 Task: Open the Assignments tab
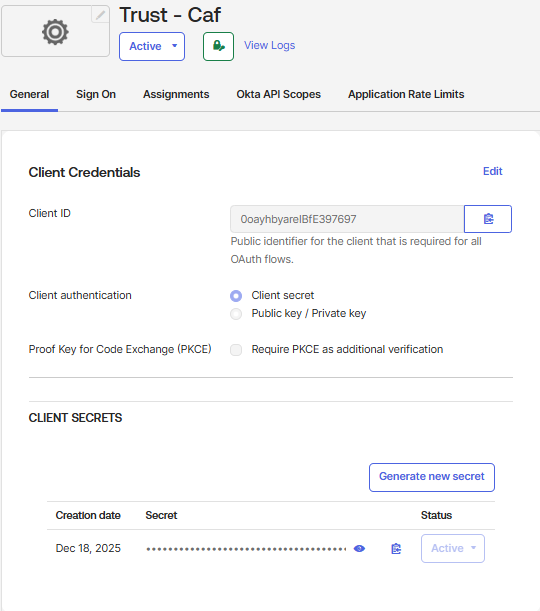coord(176,94)
